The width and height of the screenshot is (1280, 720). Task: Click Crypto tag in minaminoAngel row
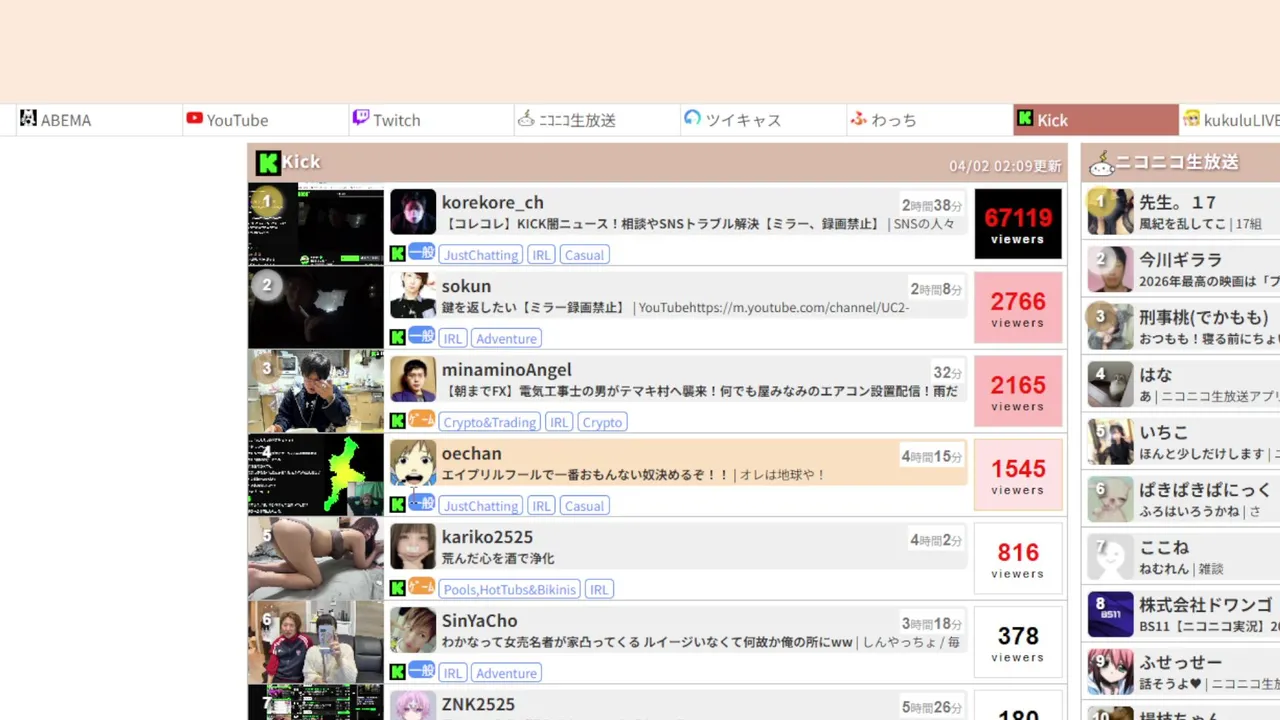pos(602,422)
